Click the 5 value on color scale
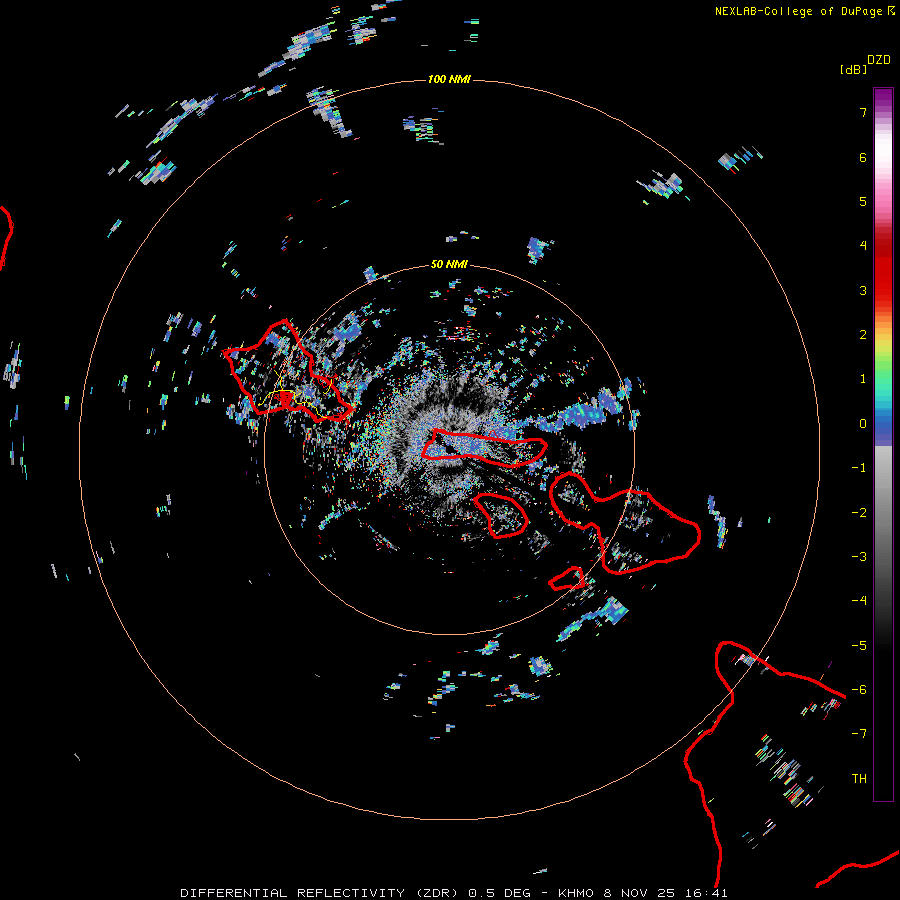This screenshot has width=900, height=900. pyautogui.click(x=863, y=201)
